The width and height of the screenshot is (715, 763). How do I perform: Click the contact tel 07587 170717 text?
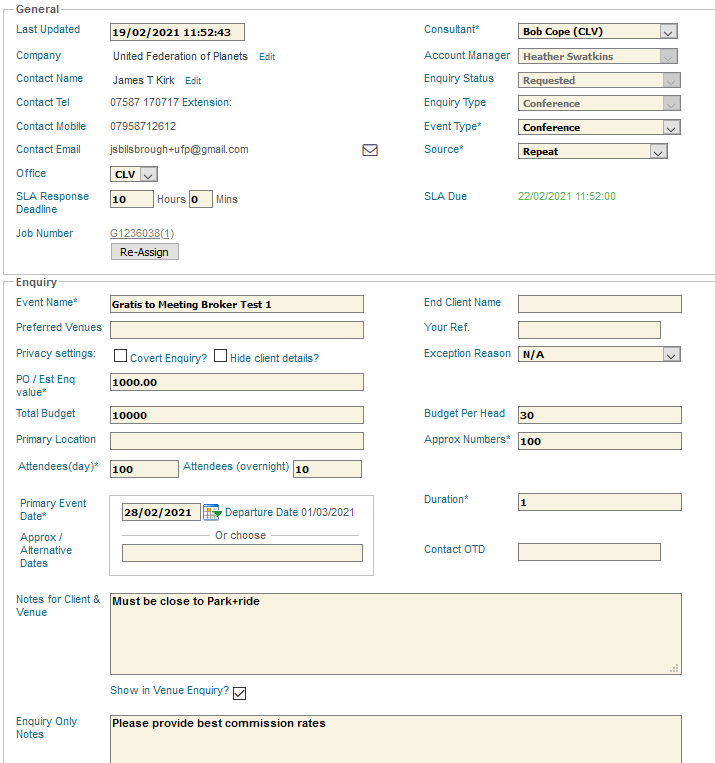pos(145,103)
